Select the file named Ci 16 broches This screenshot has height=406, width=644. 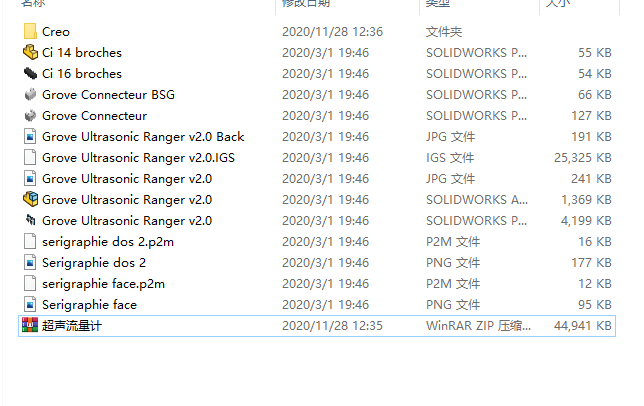82,73
